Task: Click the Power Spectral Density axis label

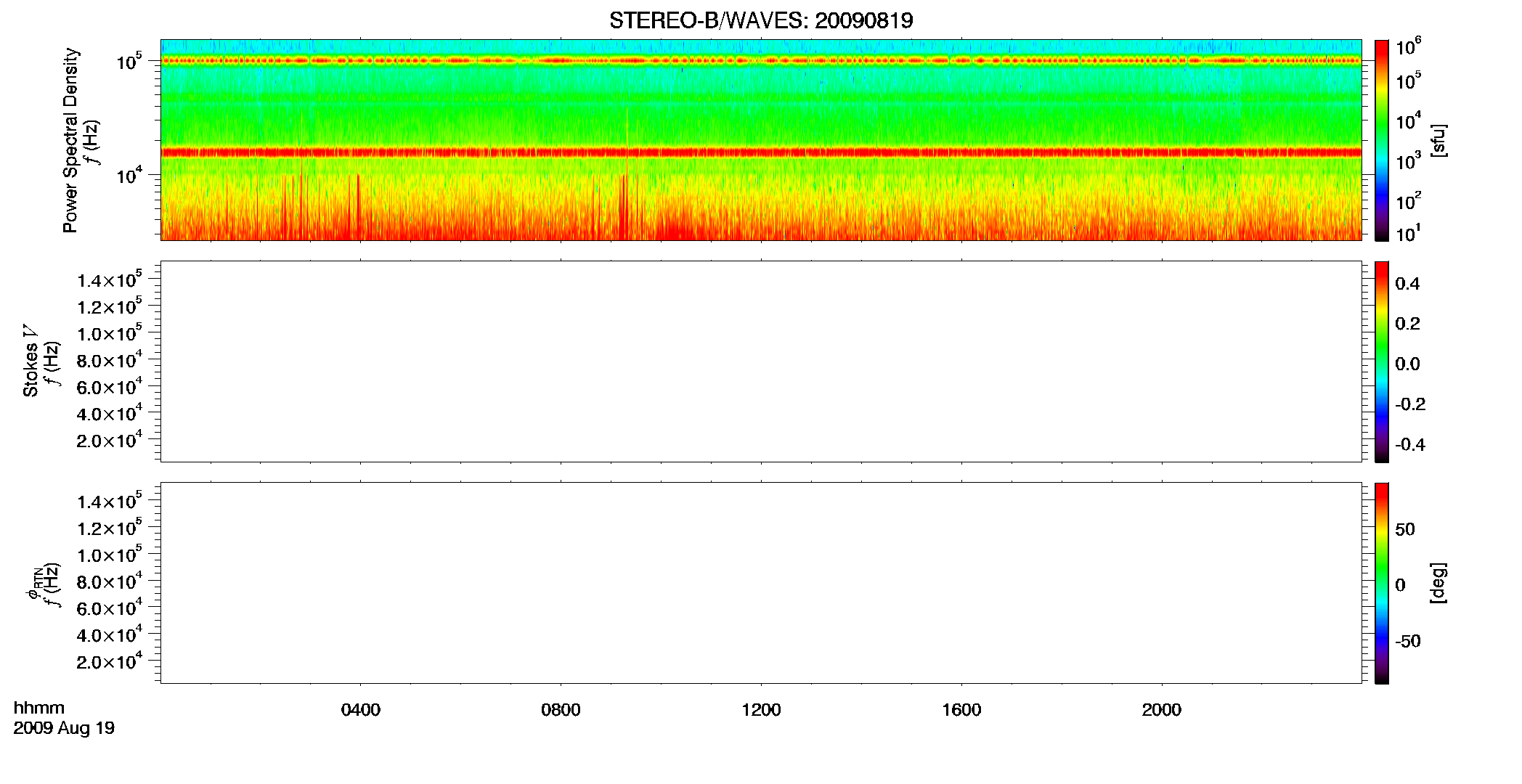Action: point(70,140)
